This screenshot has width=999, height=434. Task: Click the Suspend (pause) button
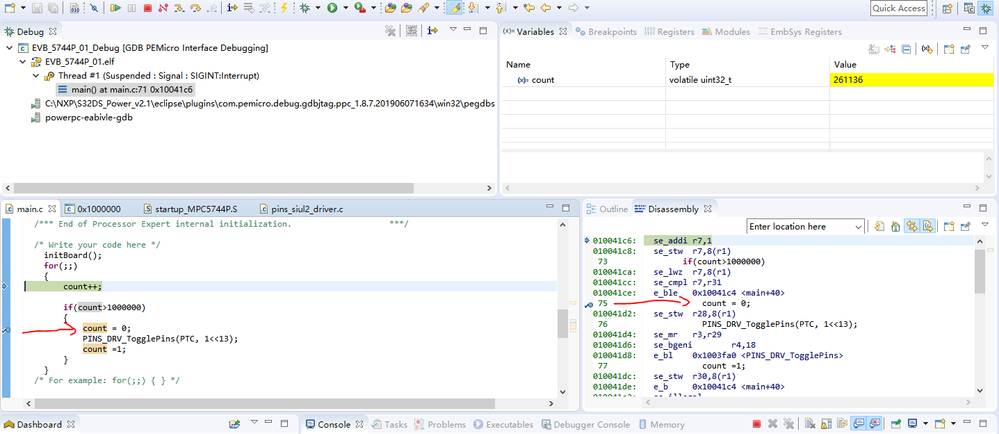click(131, 8)
